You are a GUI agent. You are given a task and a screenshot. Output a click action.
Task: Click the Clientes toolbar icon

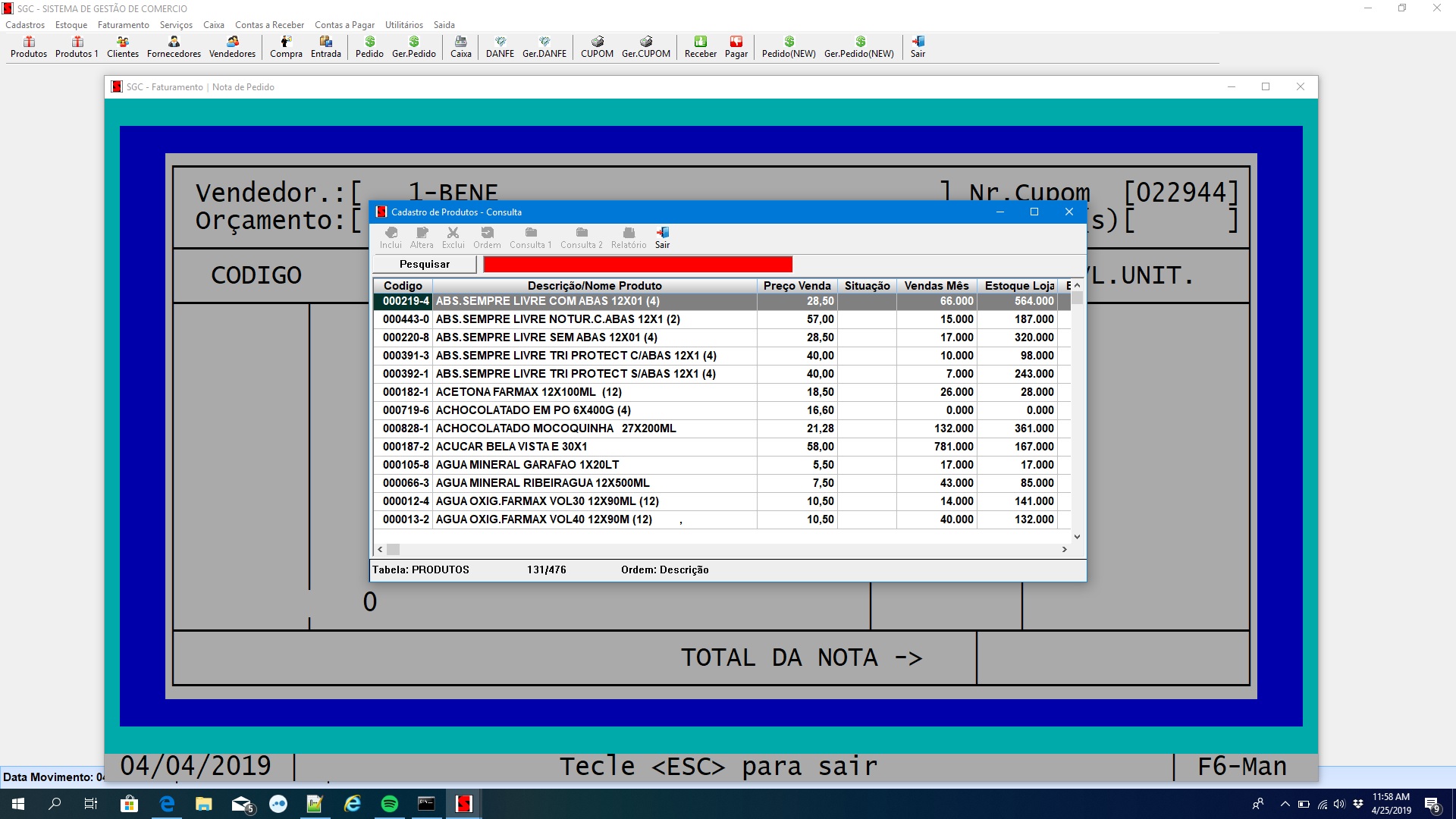point(123,46)
